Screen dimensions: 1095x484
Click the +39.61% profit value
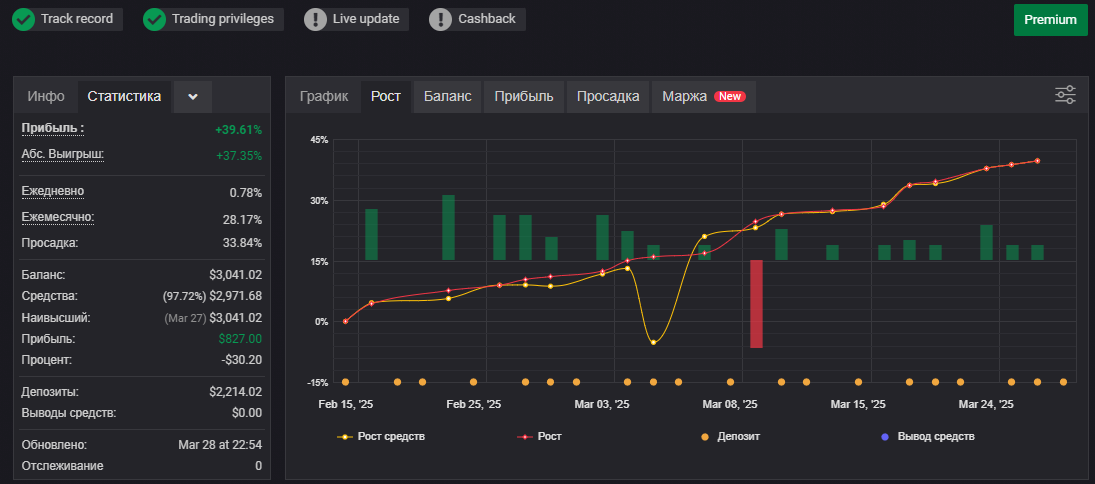239,129
